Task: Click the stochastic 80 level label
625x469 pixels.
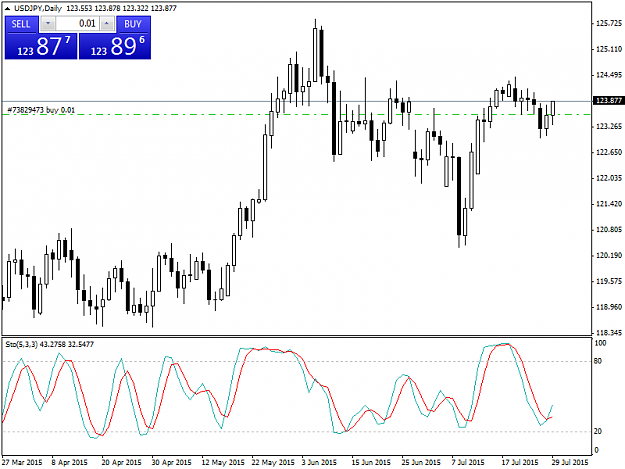Action: [x=598, y=361]
